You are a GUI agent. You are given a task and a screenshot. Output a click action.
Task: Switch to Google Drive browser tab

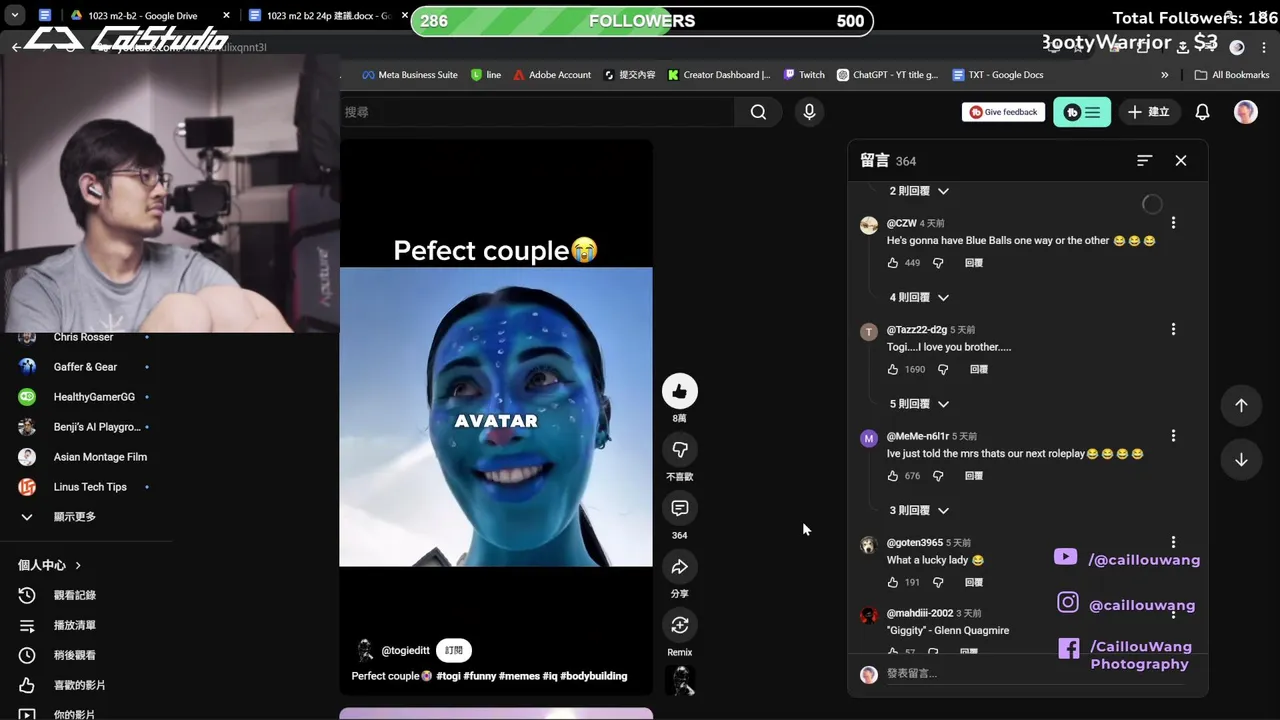[x=148, y=15]
